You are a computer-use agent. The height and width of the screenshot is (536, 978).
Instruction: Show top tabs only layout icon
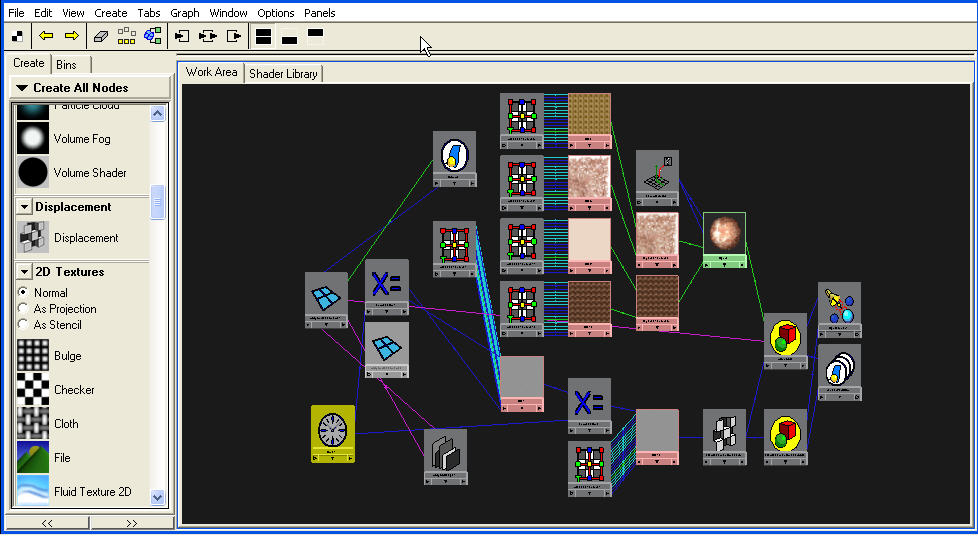(316, 35)
